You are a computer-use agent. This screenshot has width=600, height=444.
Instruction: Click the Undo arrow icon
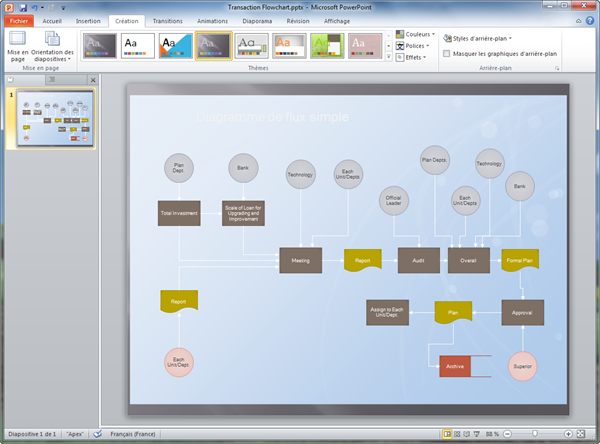[x=35, y=7]
